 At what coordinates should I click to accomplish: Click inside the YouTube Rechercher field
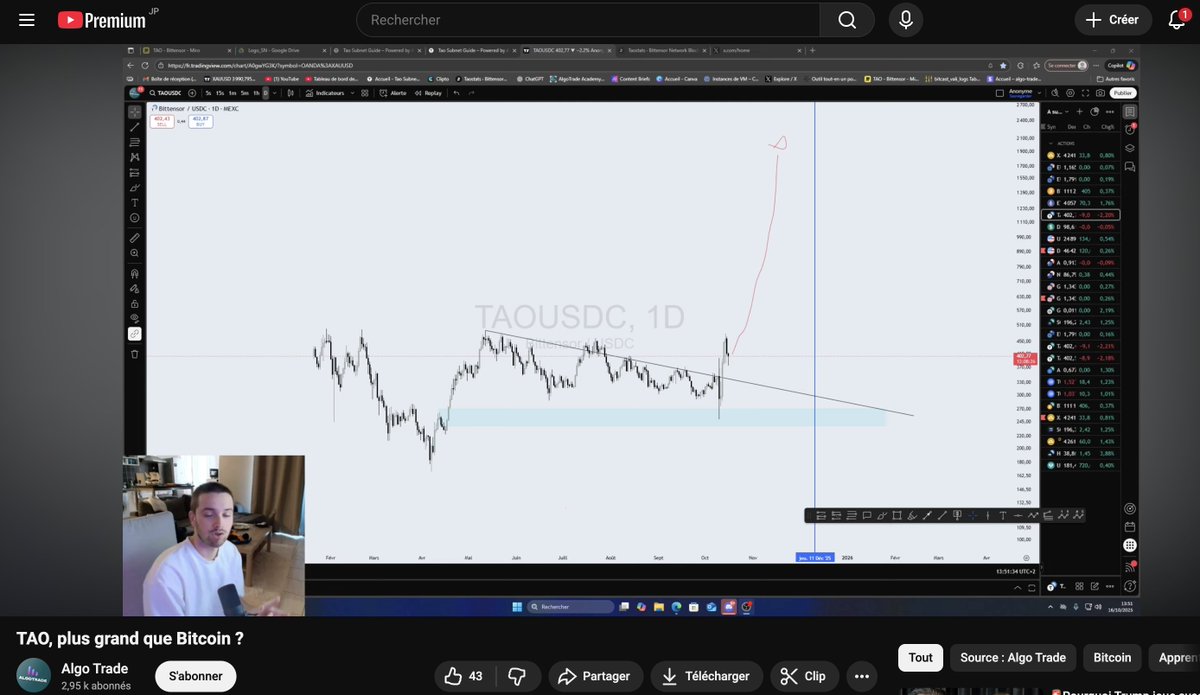coord(588,20)
